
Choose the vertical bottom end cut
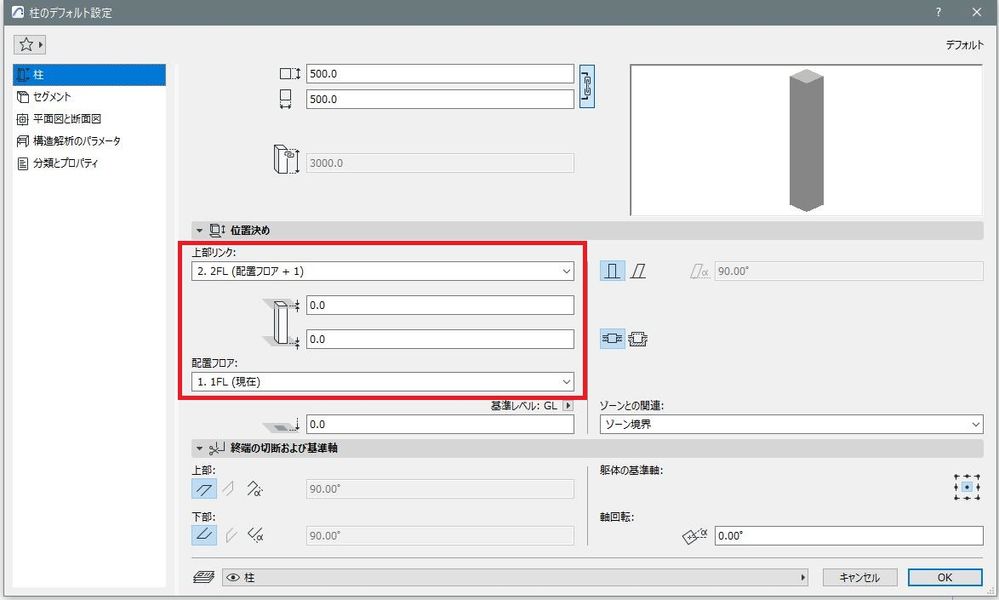click(231, 535)
